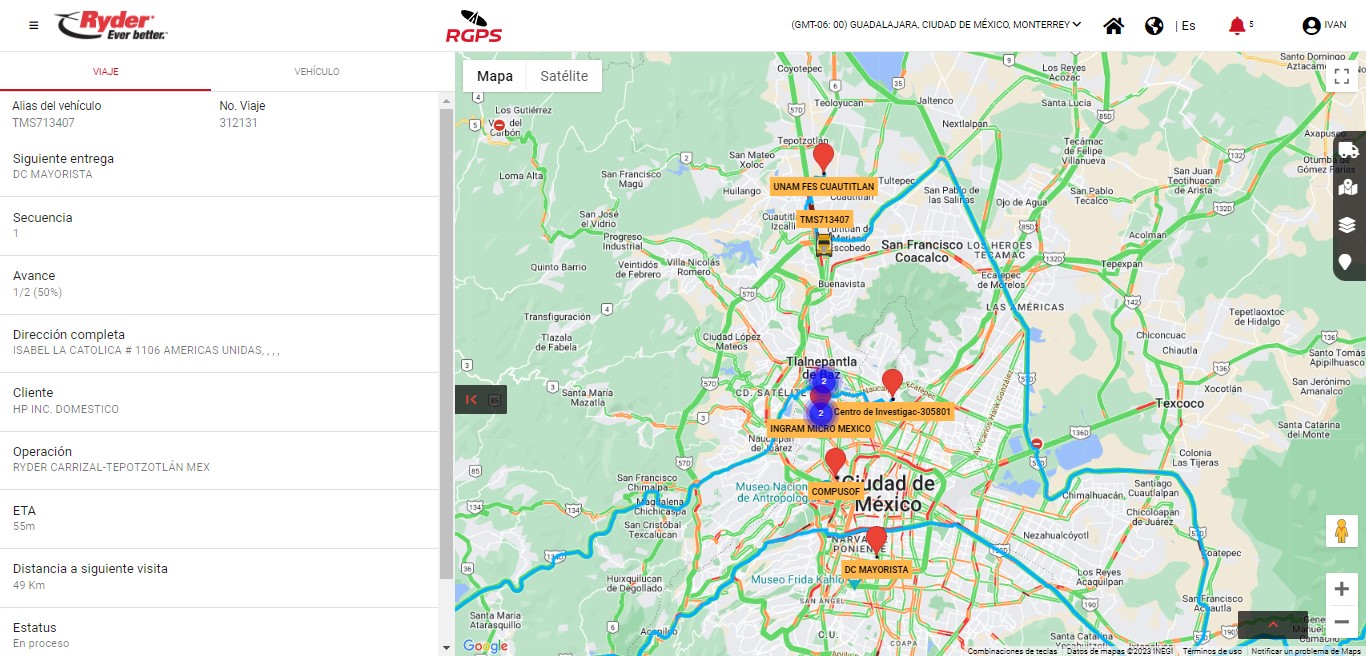Click the location pin icon in sidebar
The height and width of the screenshot is (656, 1366).
pos(1347,262)
